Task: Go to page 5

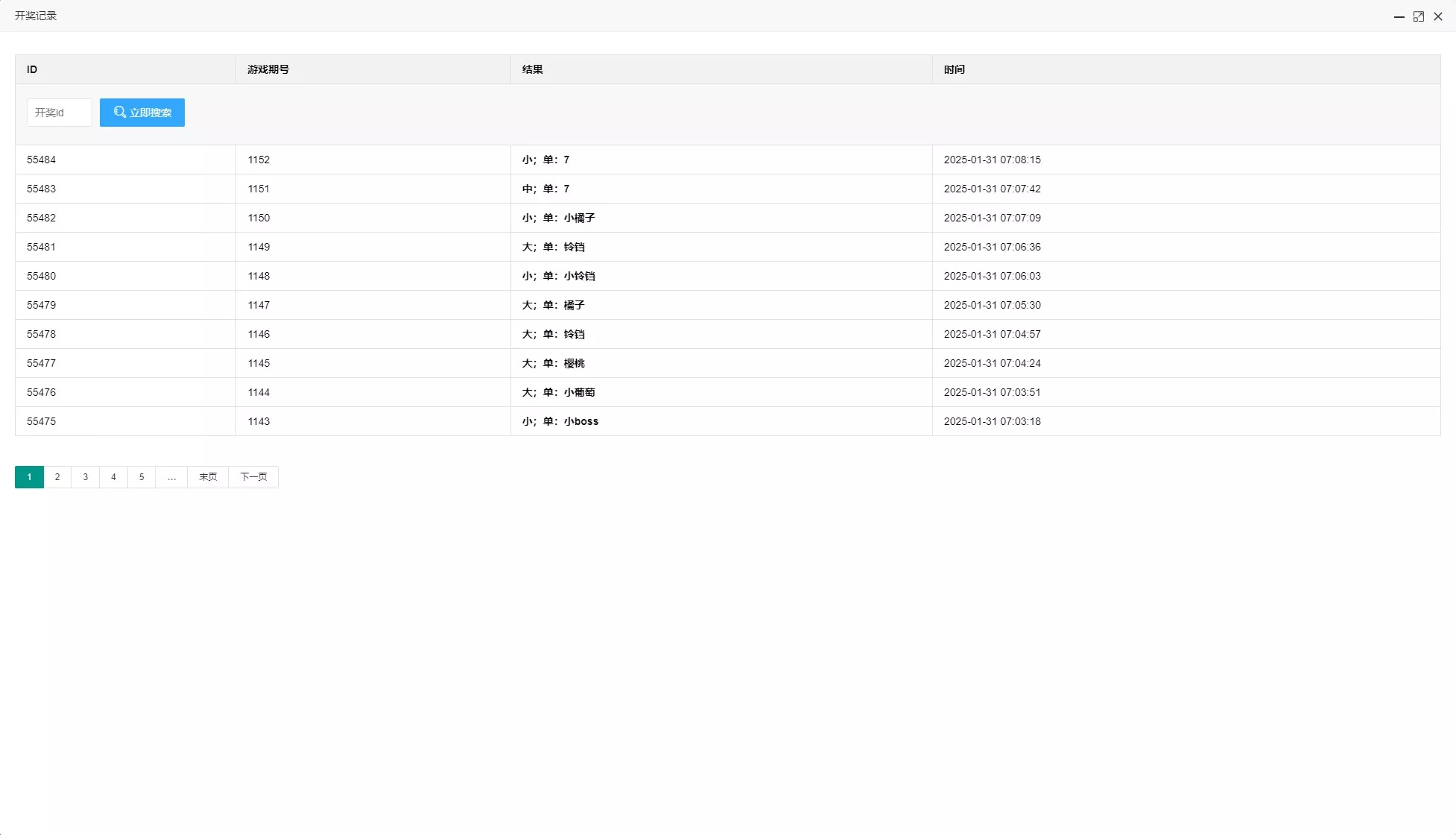Action: pyautogui.click(x=142, y=477)
